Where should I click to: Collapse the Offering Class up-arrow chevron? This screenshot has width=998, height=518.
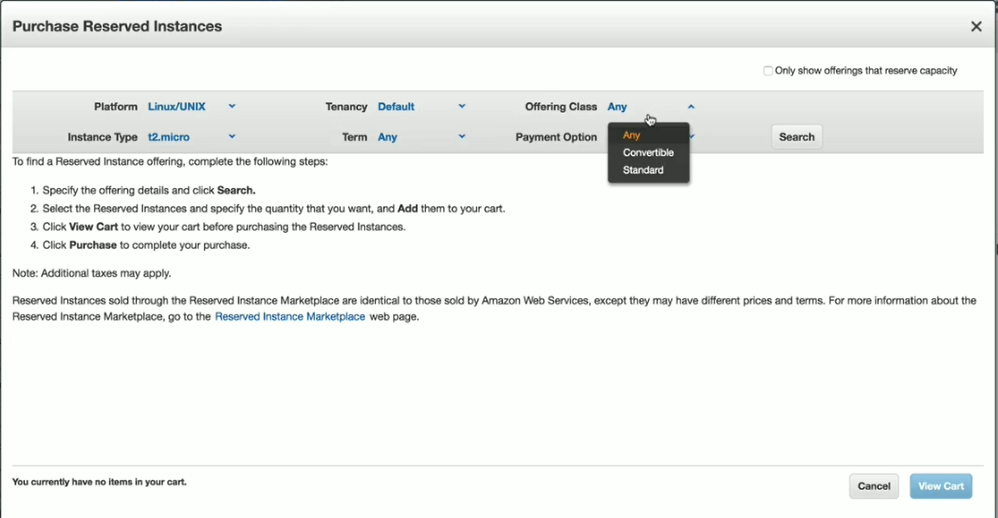pyautogui.click(x=691, y=107)
